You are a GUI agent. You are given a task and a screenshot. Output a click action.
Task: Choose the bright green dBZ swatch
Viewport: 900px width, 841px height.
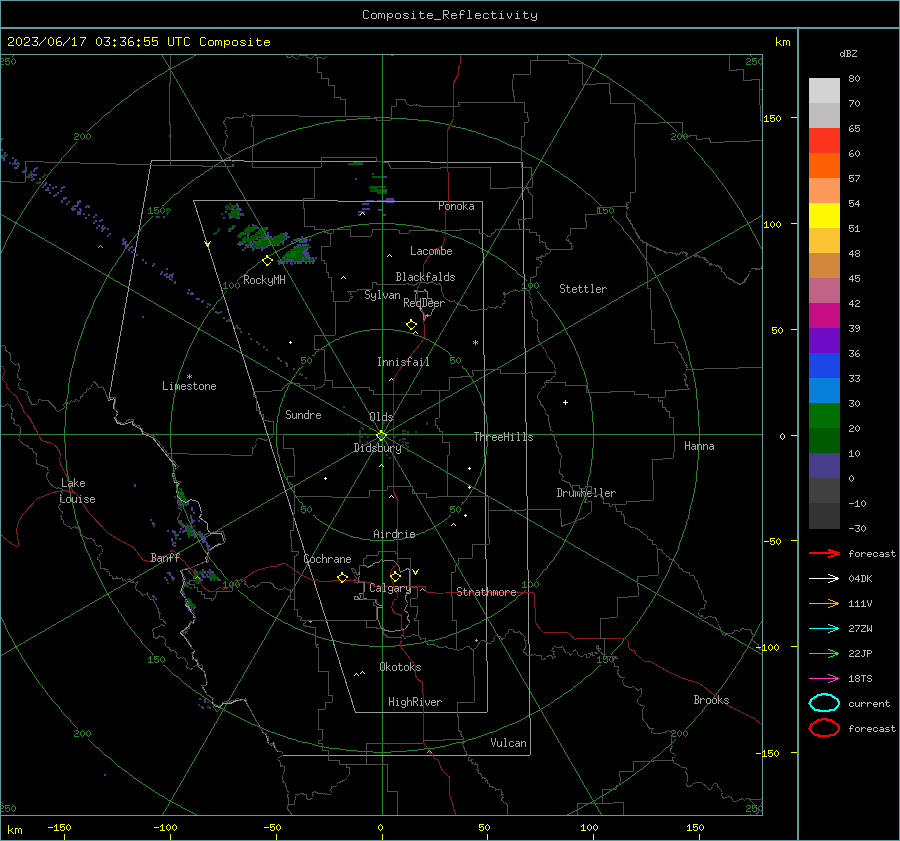pos(824,416)
